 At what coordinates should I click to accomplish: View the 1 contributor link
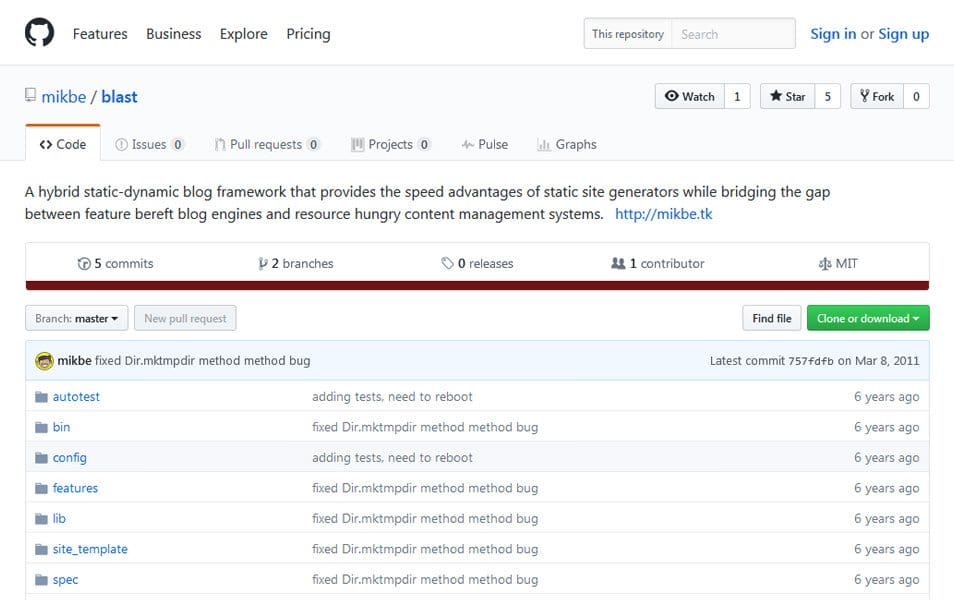(658, 263)
